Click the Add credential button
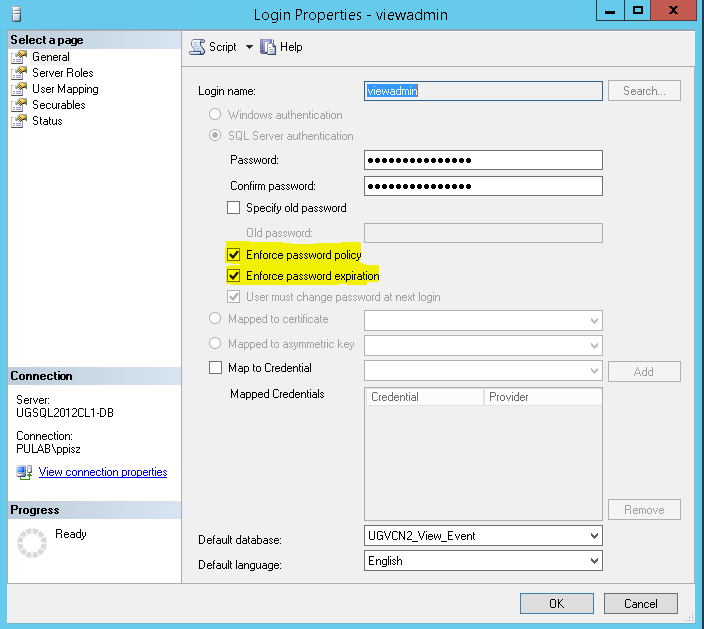Viewport: 704px width, 629px height. click(644, 372)
